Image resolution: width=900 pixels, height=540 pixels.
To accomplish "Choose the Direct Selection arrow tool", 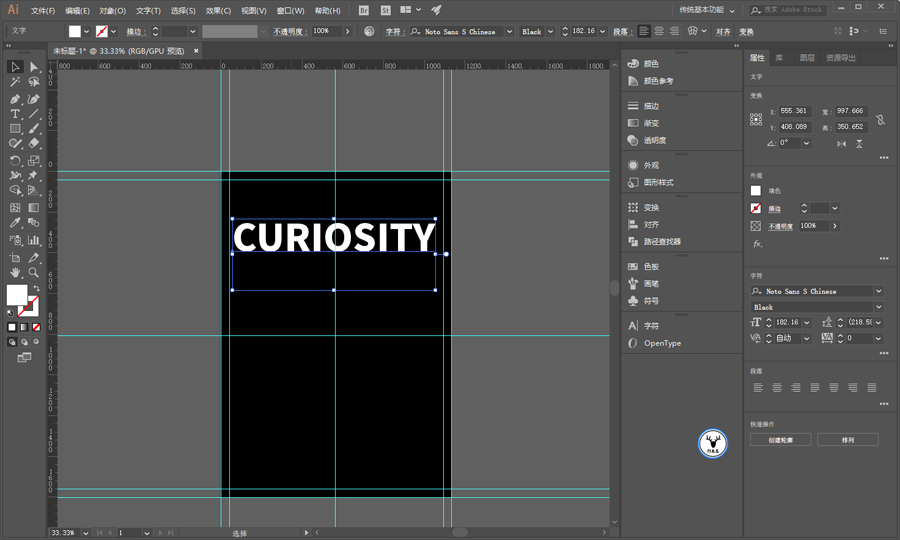I will (x=34, y=67).
